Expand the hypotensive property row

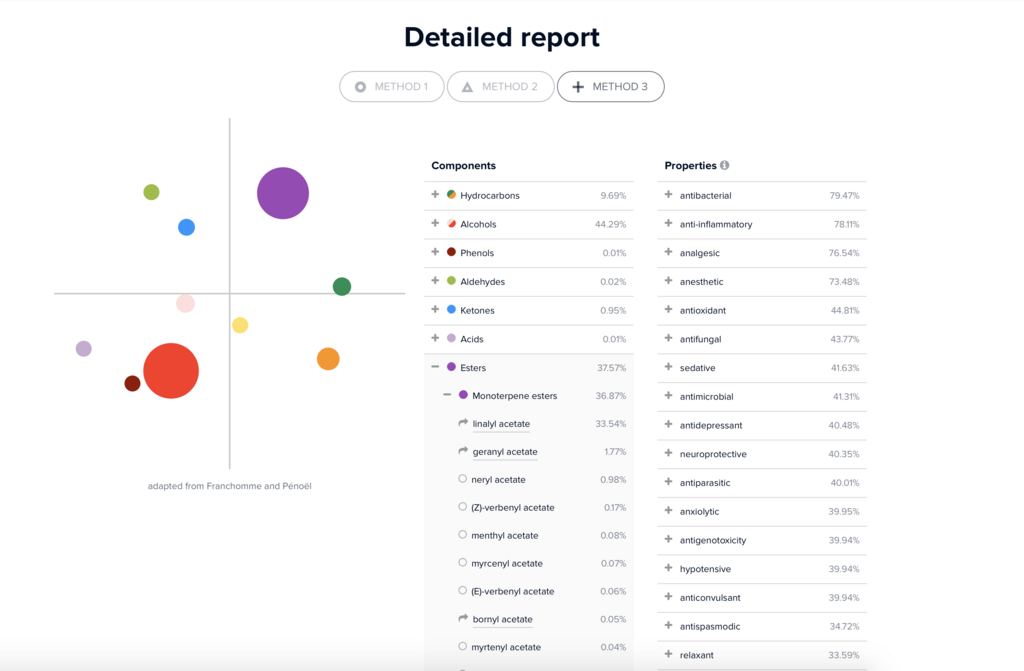coord(668,568)
